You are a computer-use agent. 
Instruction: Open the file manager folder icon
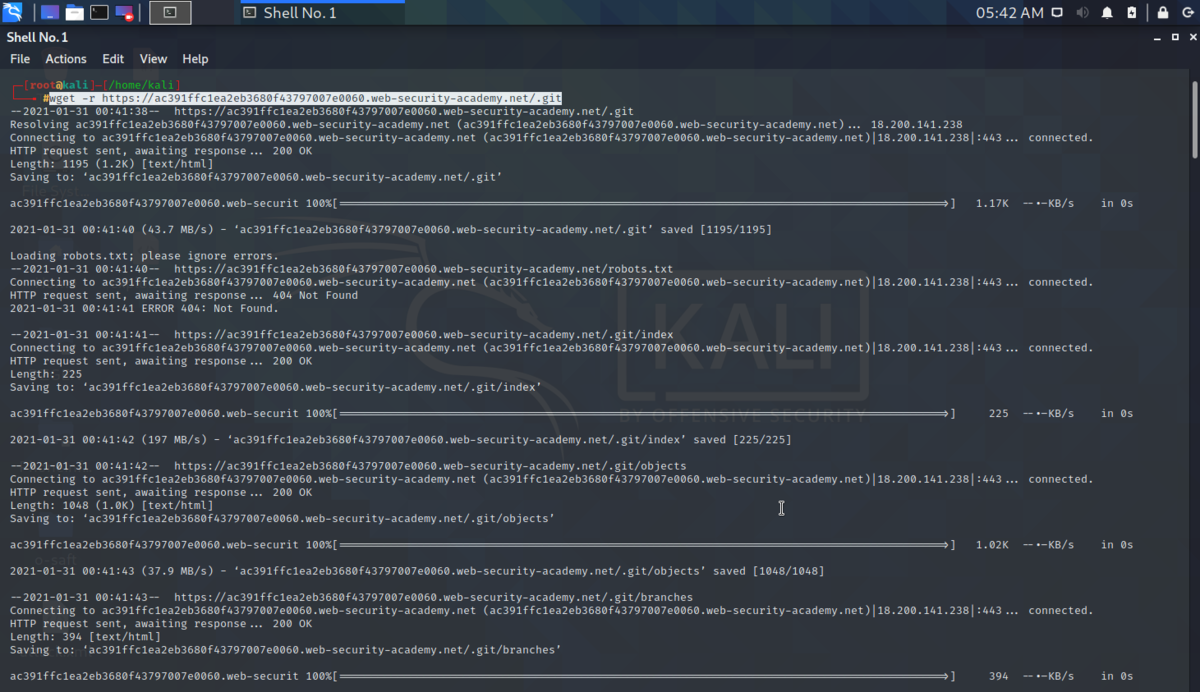(74, 13)
